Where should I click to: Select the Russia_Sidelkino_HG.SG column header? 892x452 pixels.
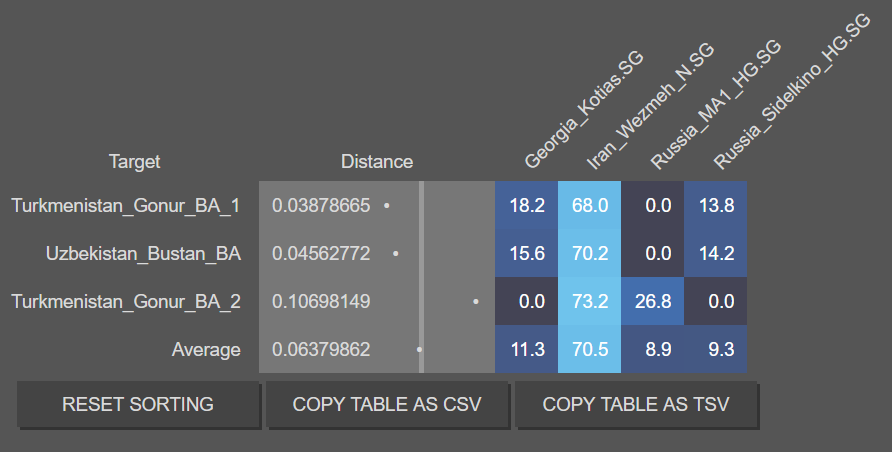[x=791, y=92]
